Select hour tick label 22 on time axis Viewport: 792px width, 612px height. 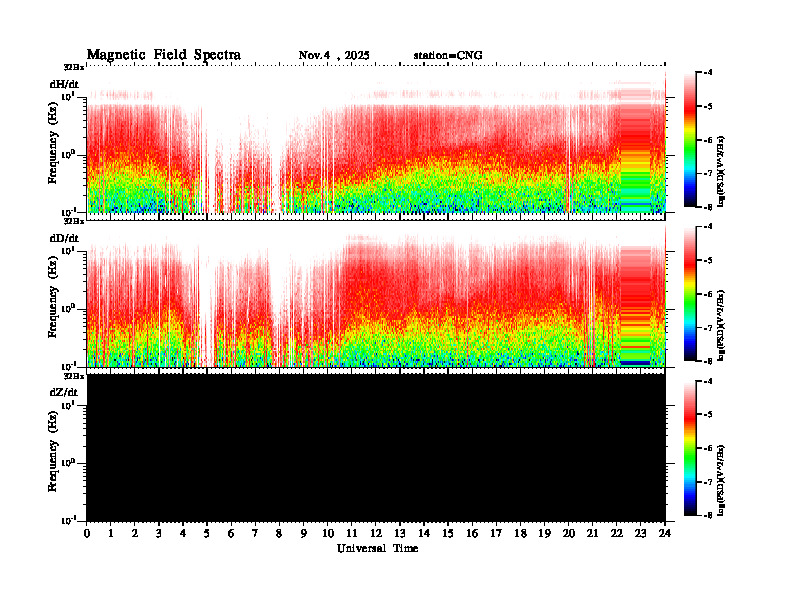(617, 533)
